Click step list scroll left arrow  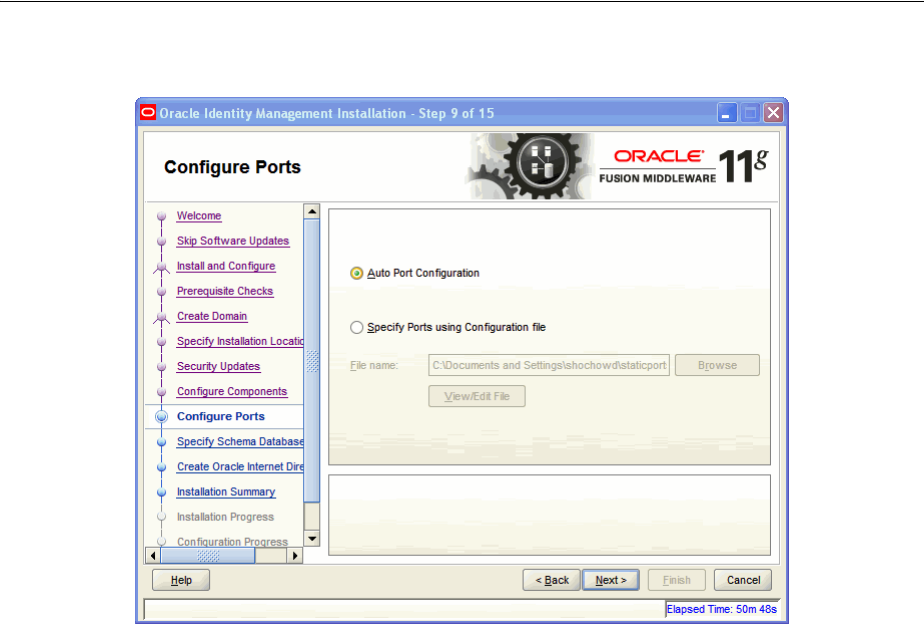point(153,556)
